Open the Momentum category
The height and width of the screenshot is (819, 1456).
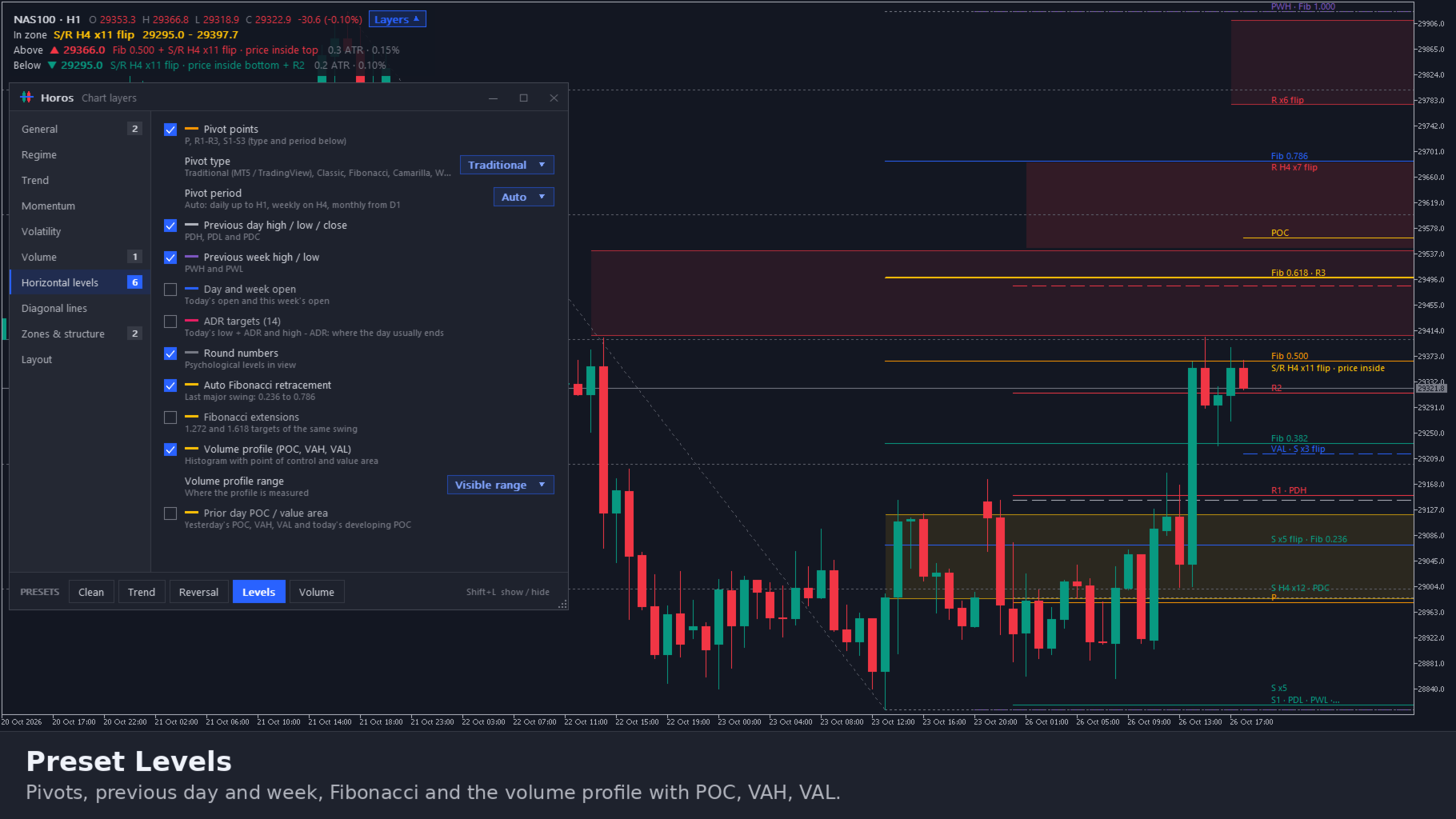(x=79, y=206)
